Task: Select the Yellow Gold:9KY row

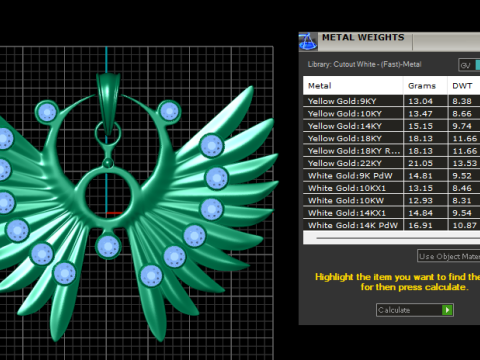Action: [x=392, y=101]
